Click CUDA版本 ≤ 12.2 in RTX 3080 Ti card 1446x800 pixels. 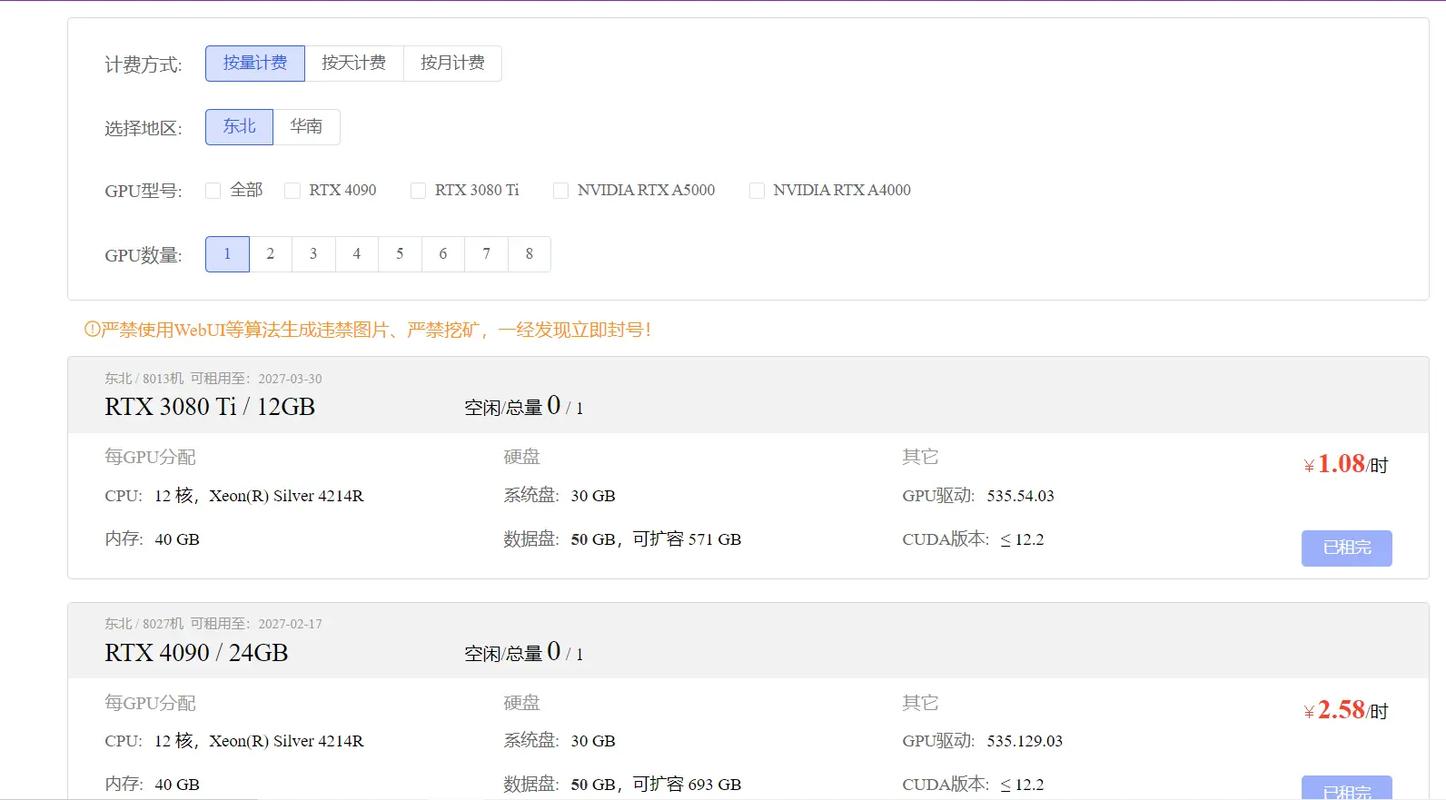pos(973,540)
